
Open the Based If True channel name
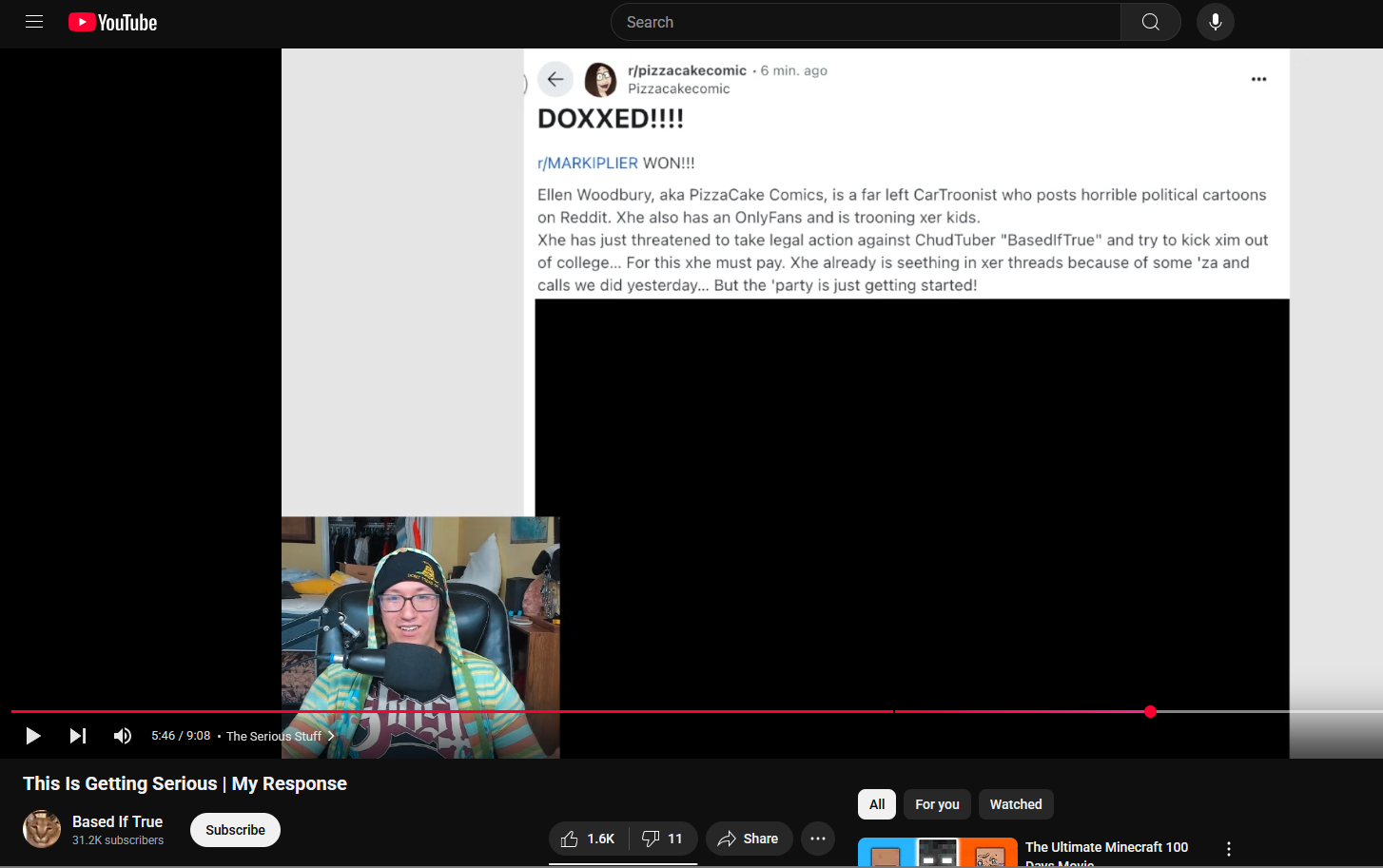117,821
